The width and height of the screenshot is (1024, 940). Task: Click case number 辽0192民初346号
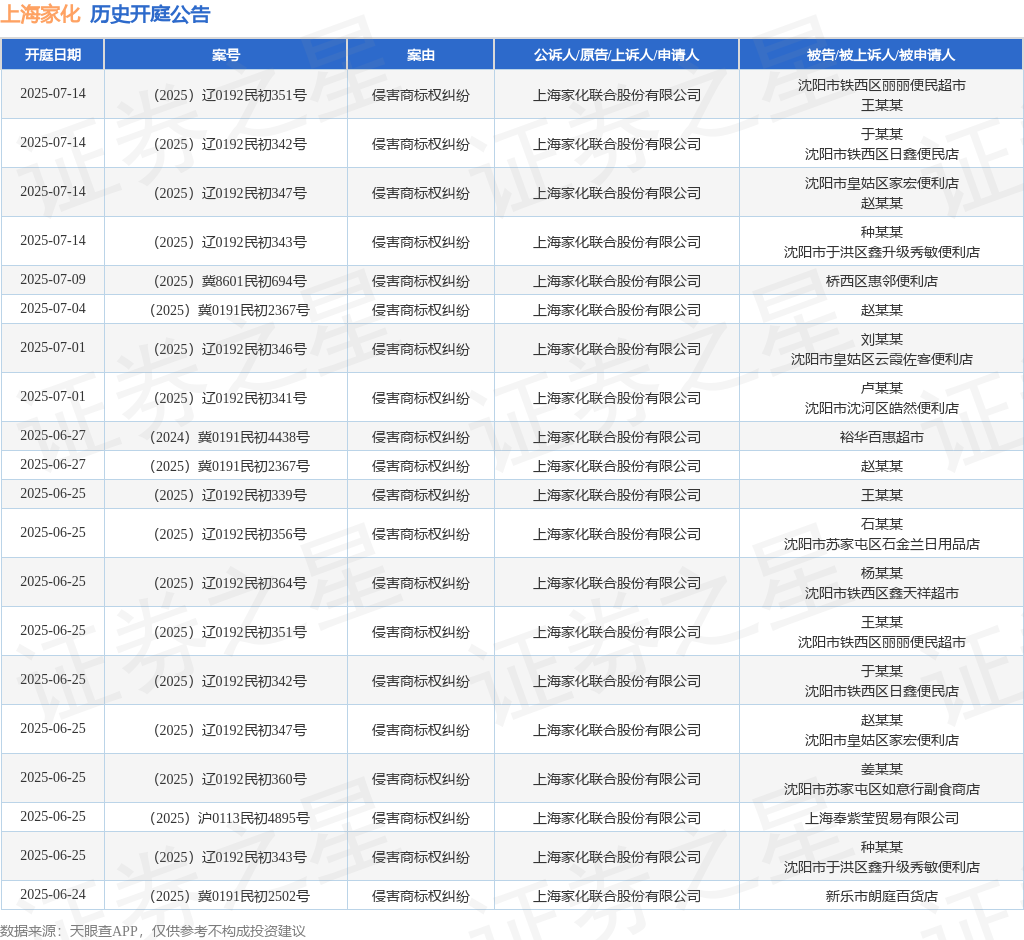230,349
